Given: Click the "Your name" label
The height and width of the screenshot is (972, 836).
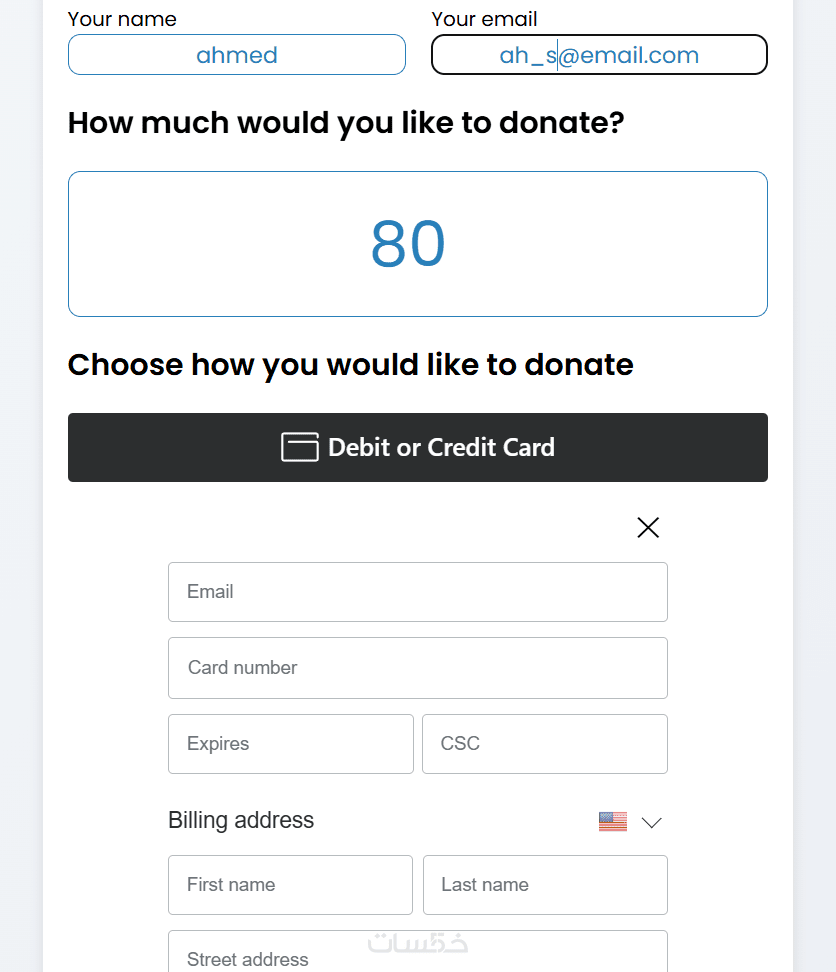Looking at the screenshot, I should pyautogui.click(x=122, y=19).
